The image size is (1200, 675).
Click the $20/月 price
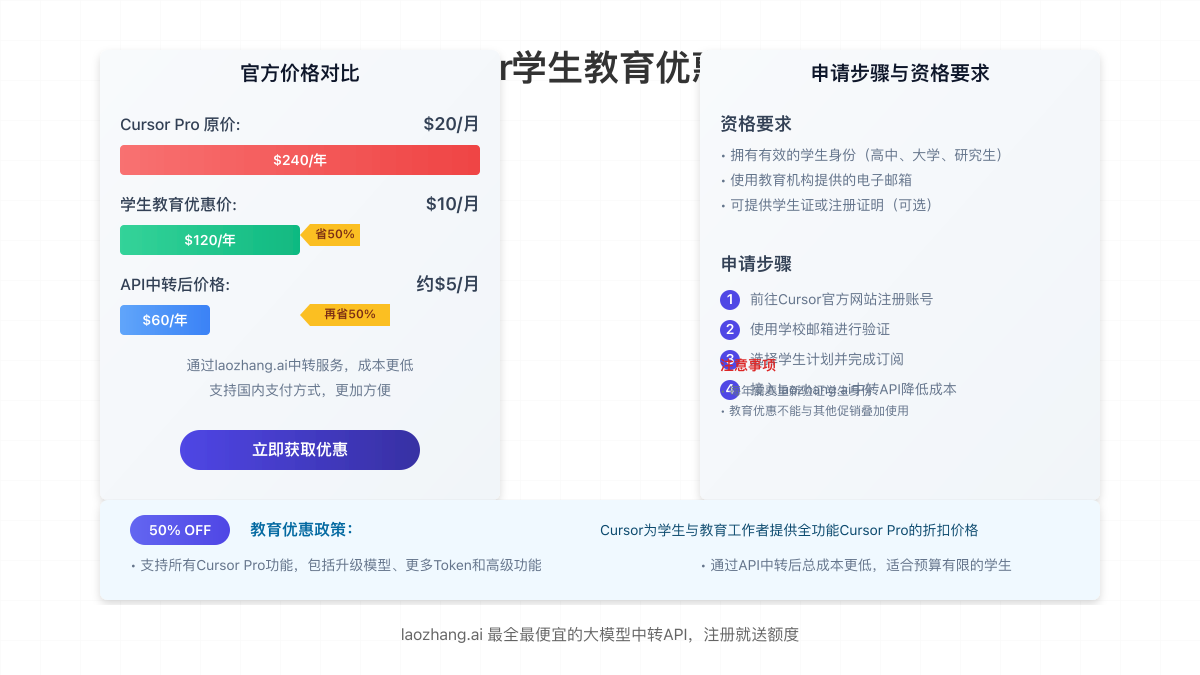[451, 124]
